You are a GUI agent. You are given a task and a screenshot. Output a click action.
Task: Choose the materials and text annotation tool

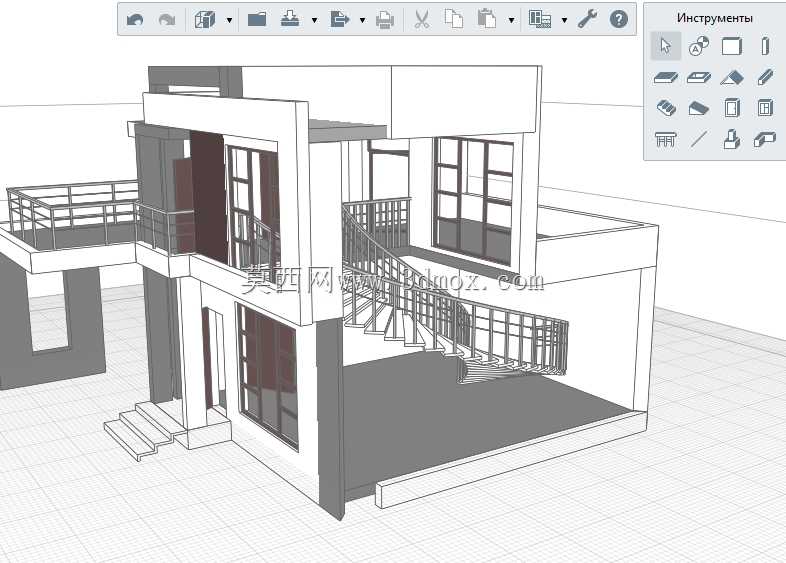pos(699,46)
